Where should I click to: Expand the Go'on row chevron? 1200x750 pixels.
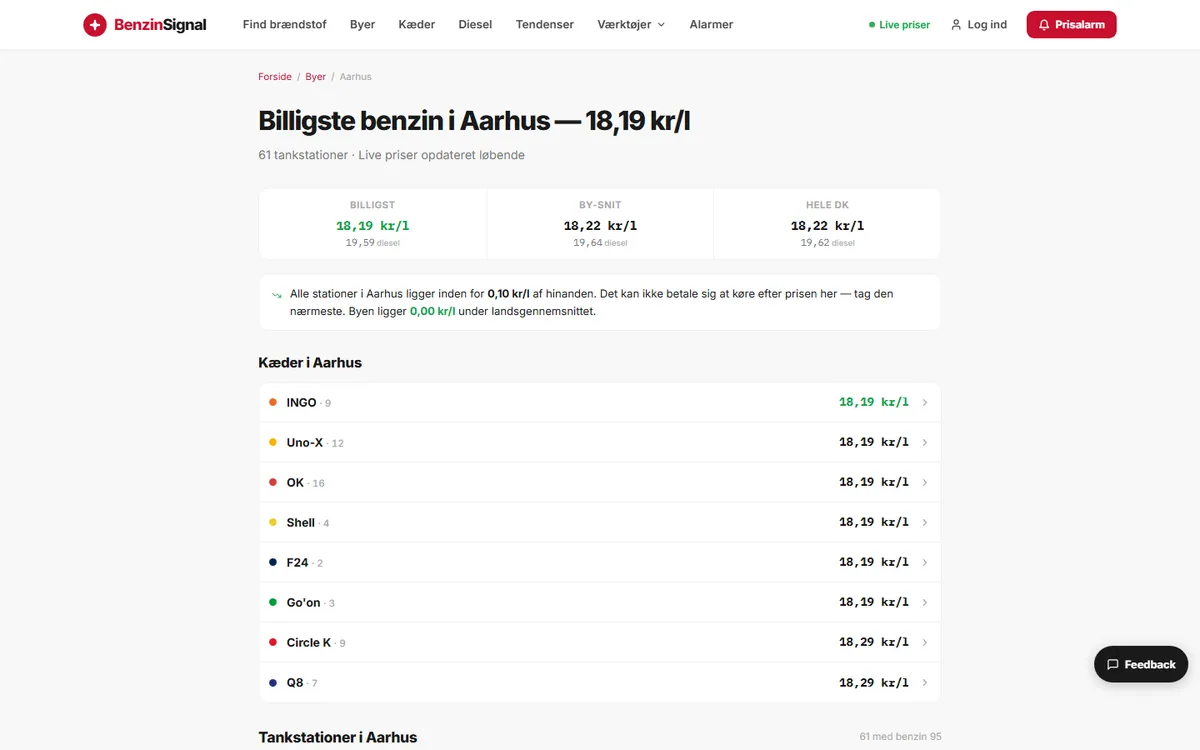[924, 603]
